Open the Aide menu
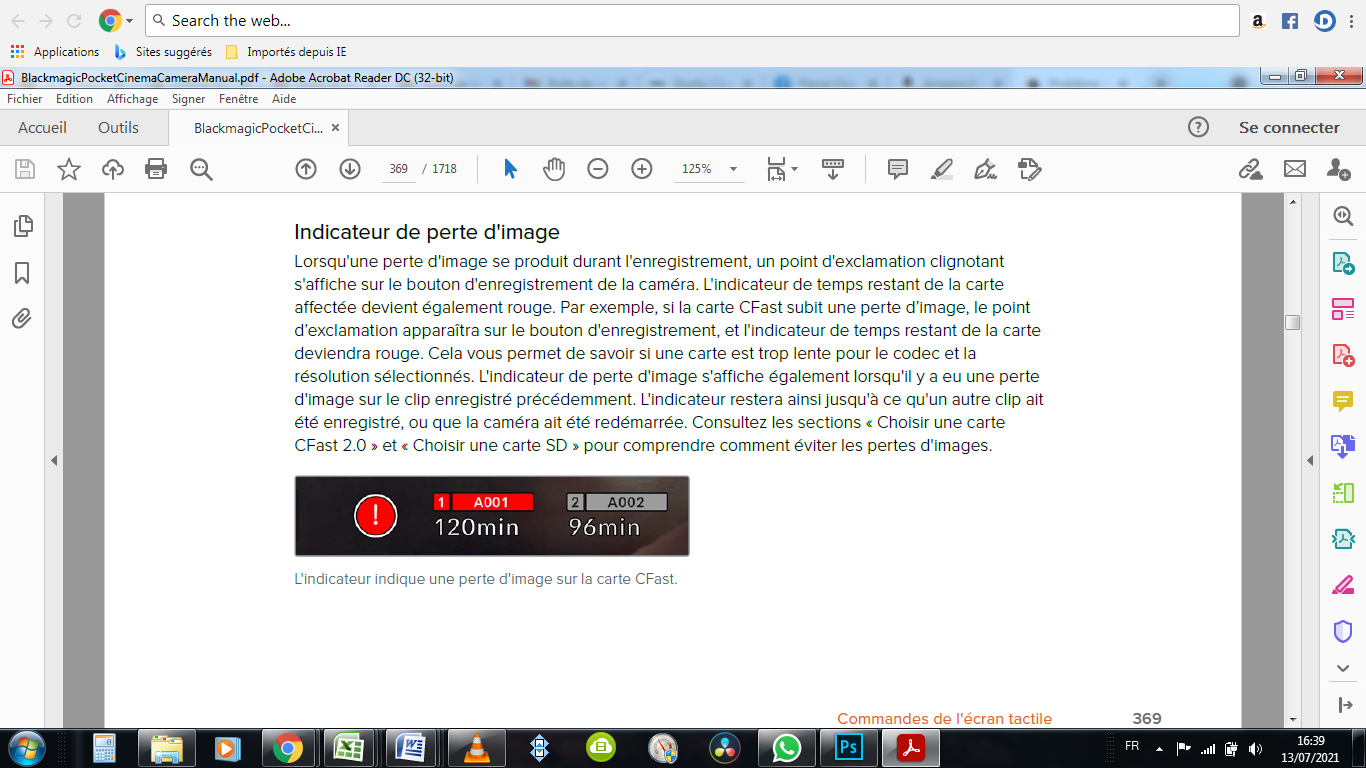The width and height of the screenshot is (1366, 768). coord(284,99)
